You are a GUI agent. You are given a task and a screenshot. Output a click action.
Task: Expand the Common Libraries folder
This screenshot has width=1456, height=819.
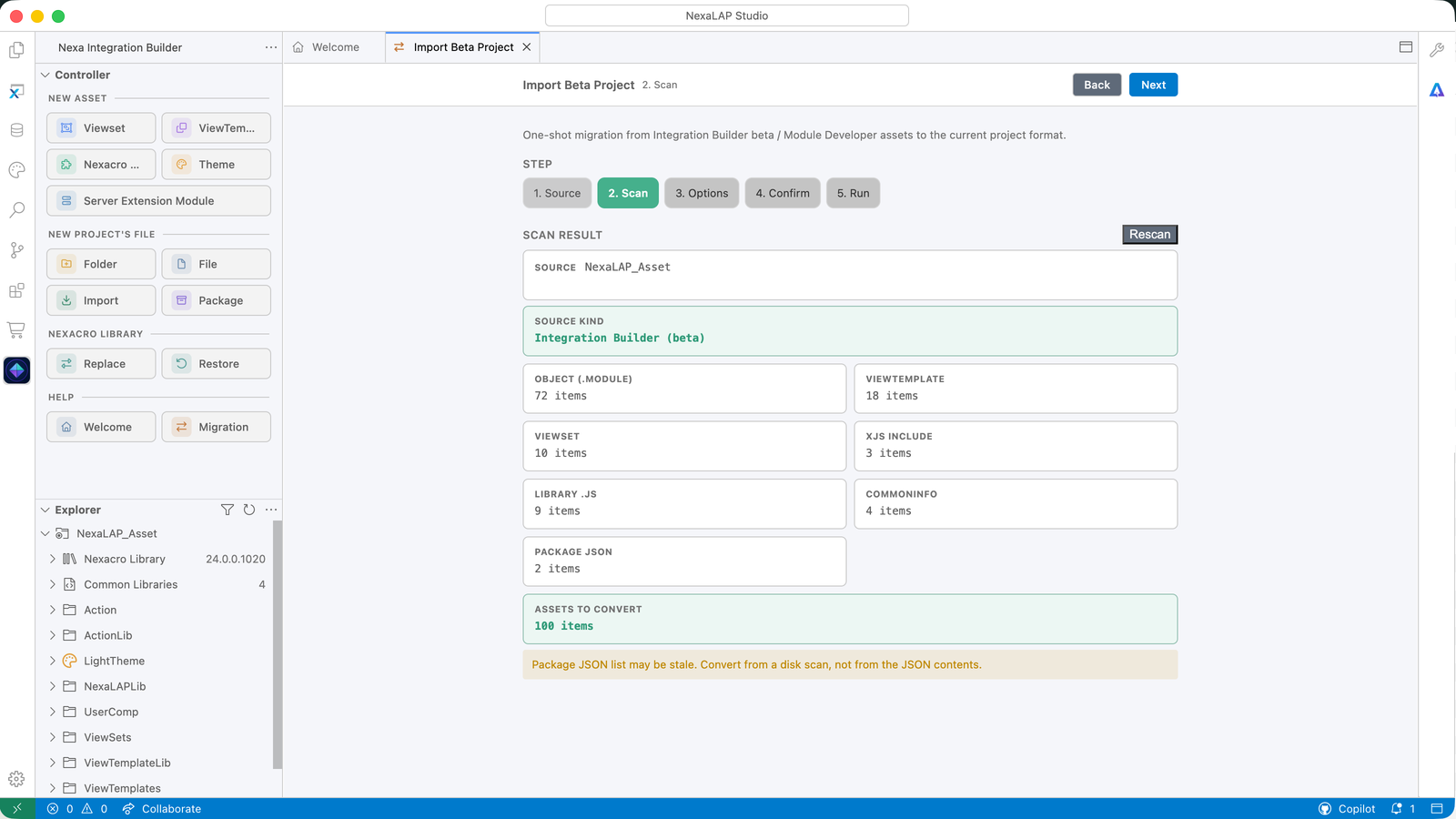click(52, 584)
